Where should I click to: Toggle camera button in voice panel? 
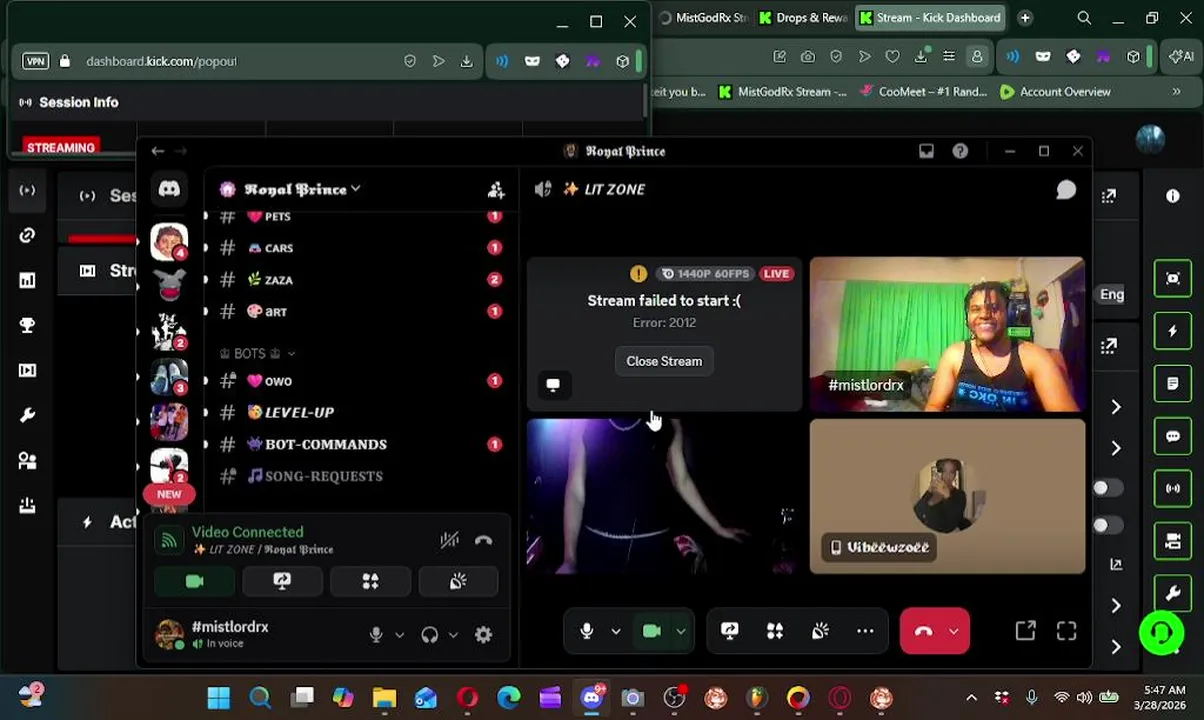194,581
